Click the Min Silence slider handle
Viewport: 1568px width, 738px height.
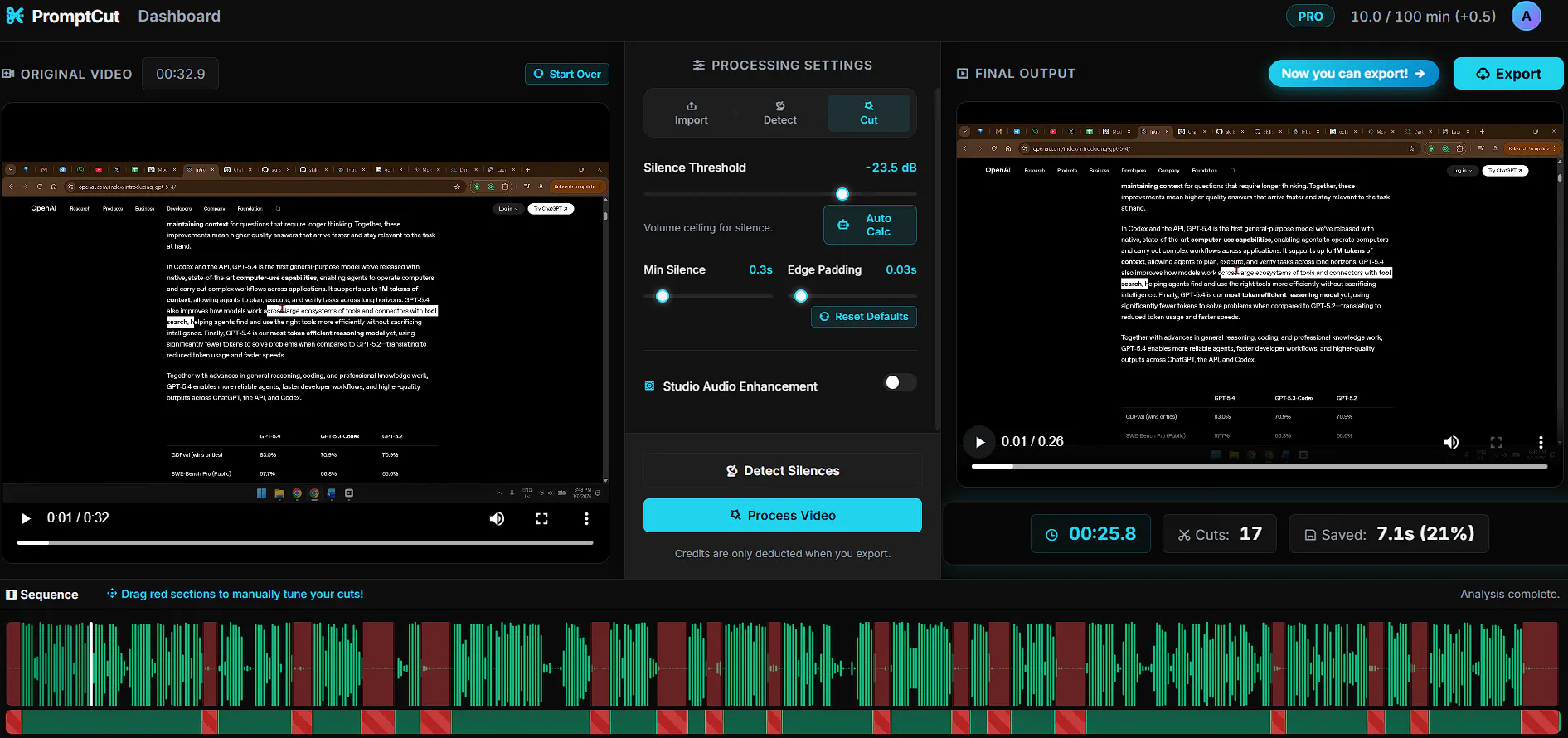663,296
